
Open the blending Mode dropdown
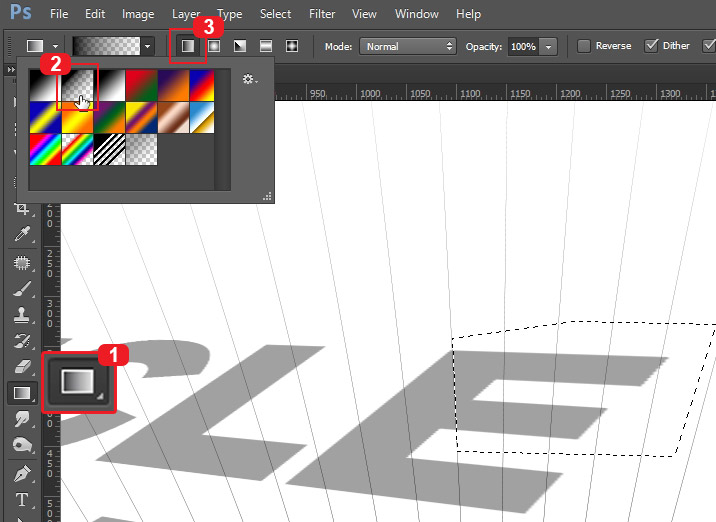pyautogui.click(x=408, y=46)
